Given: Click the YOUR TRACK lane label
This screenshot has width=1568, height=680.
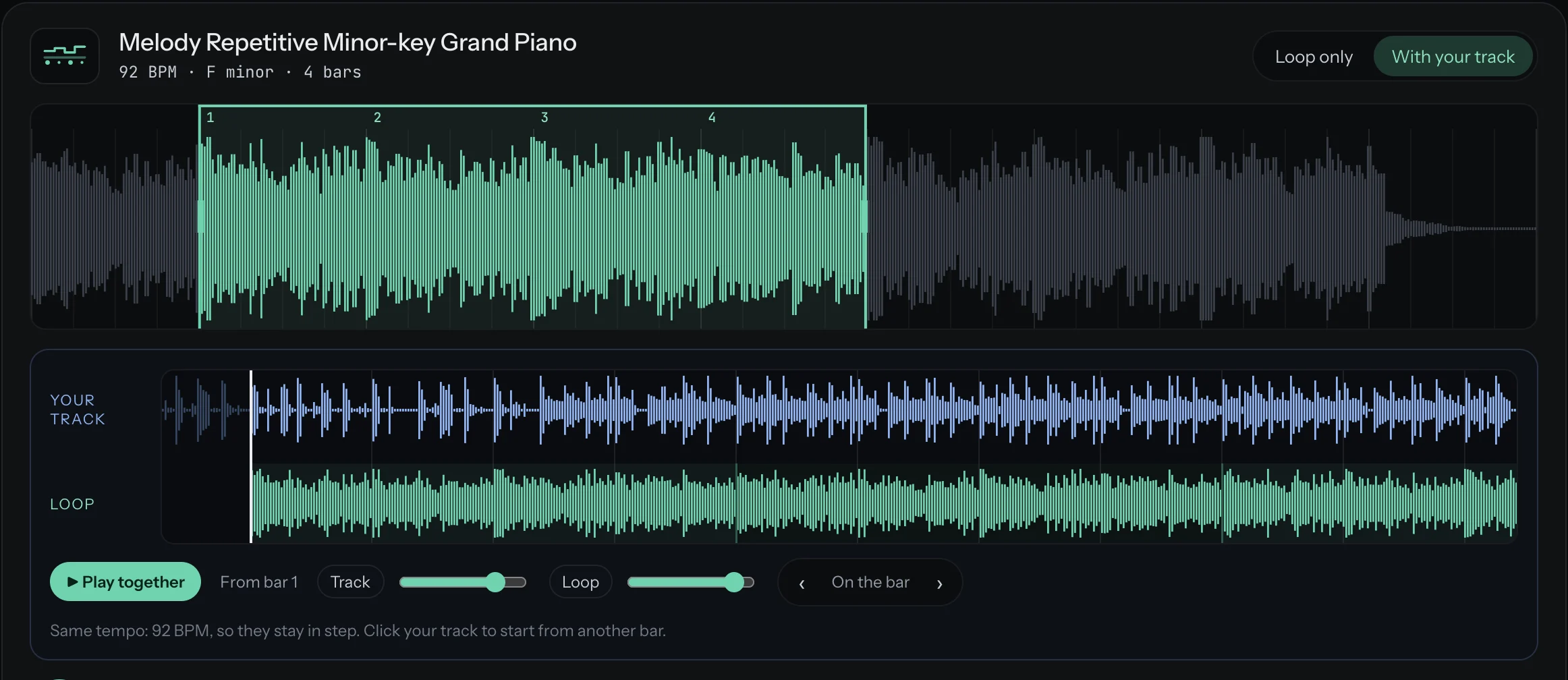Looking at the screenshot, I should (x=78, y=409).
